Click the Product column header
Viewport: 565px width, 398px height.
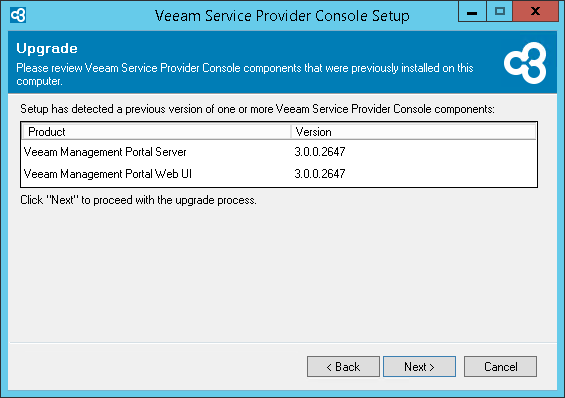[156, 132]
